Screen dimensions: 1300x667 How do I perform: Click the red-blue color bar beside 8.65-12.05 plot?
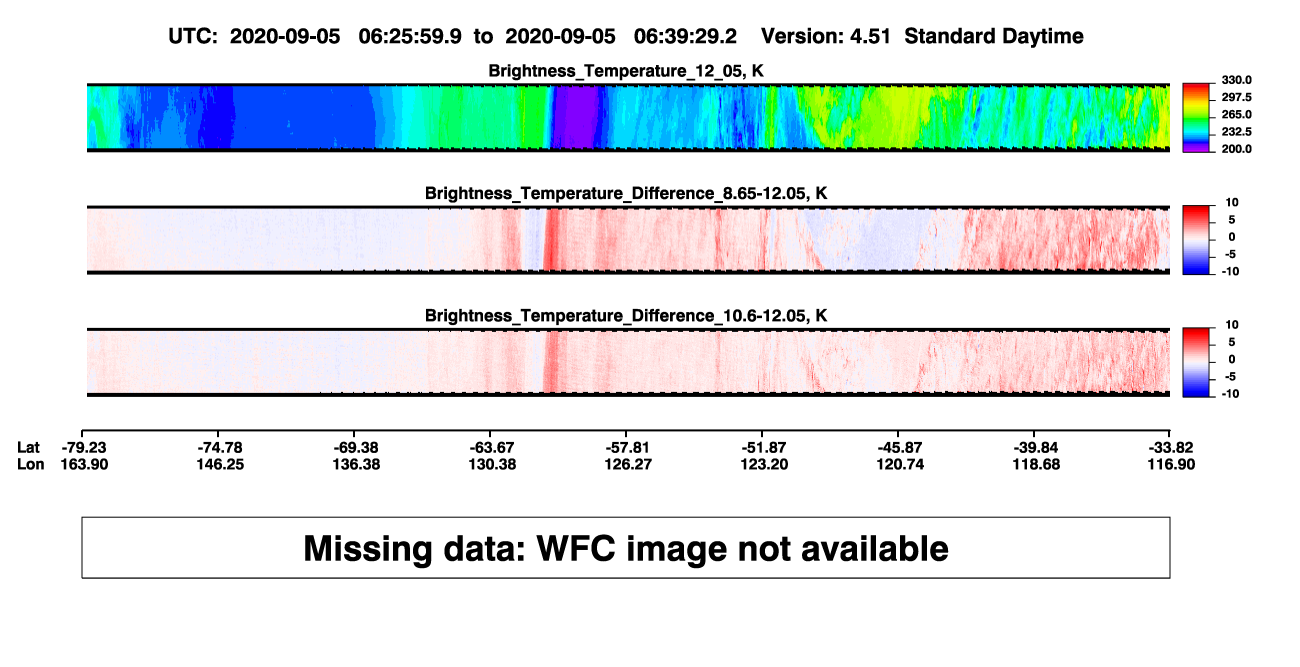[x=1197, y=240]
